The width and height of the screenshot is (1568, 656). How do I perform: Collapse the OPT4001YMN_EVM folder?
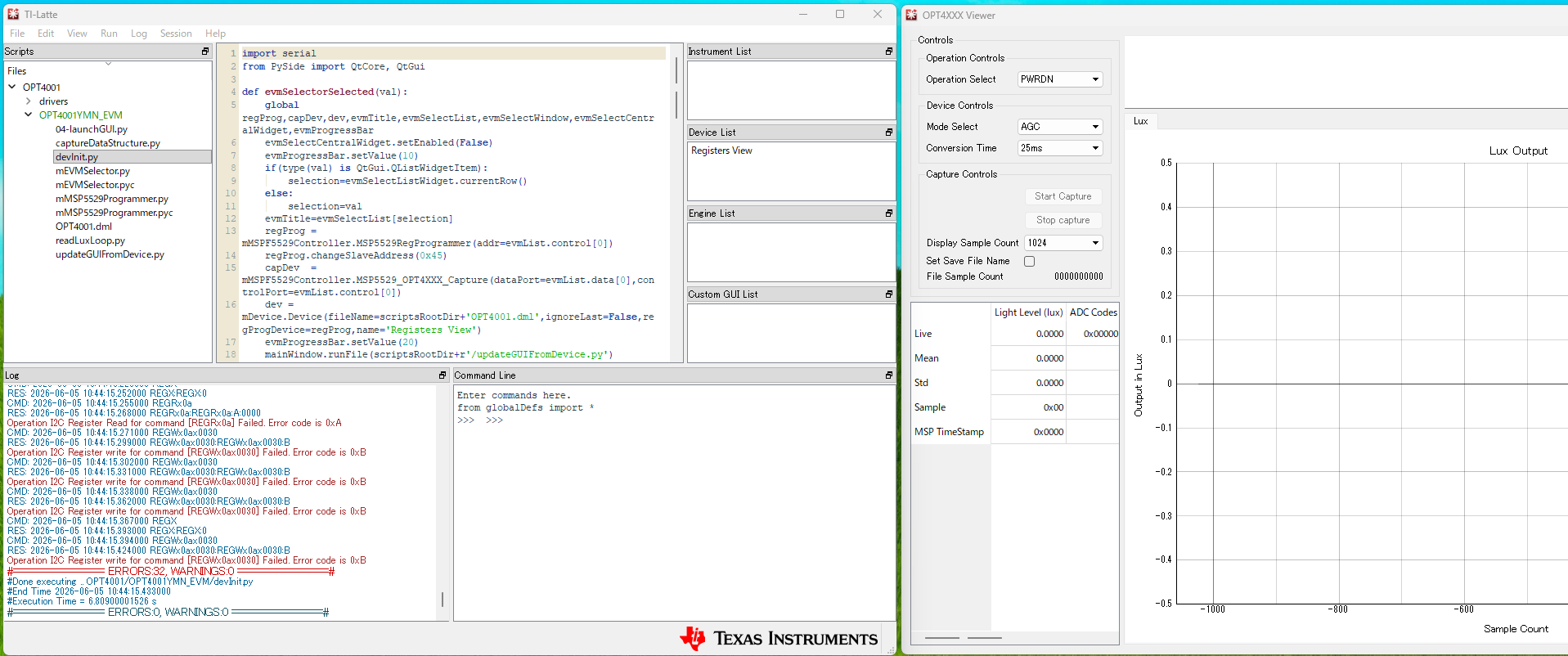pos(29,115)
